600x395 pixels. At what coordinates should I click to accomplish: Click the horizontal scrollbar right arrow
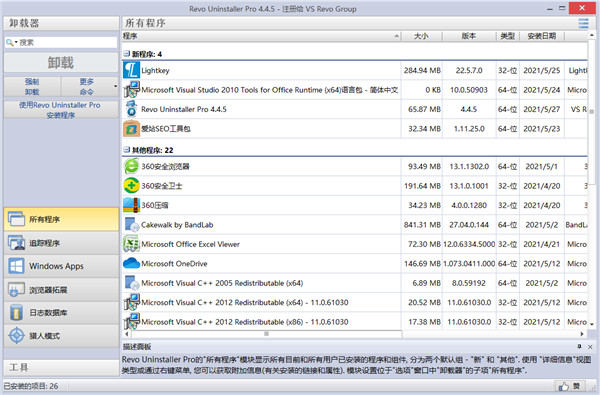point(582,334)
